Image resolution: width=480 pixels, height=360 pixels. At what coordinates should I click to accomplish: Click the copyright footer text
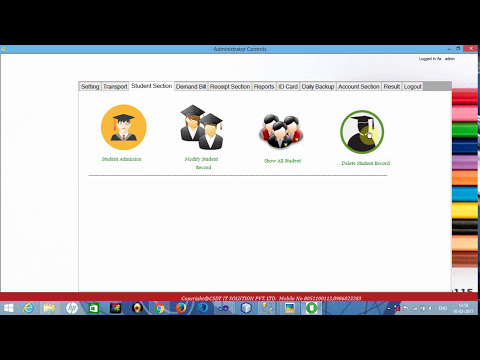[x=271, y=298]
